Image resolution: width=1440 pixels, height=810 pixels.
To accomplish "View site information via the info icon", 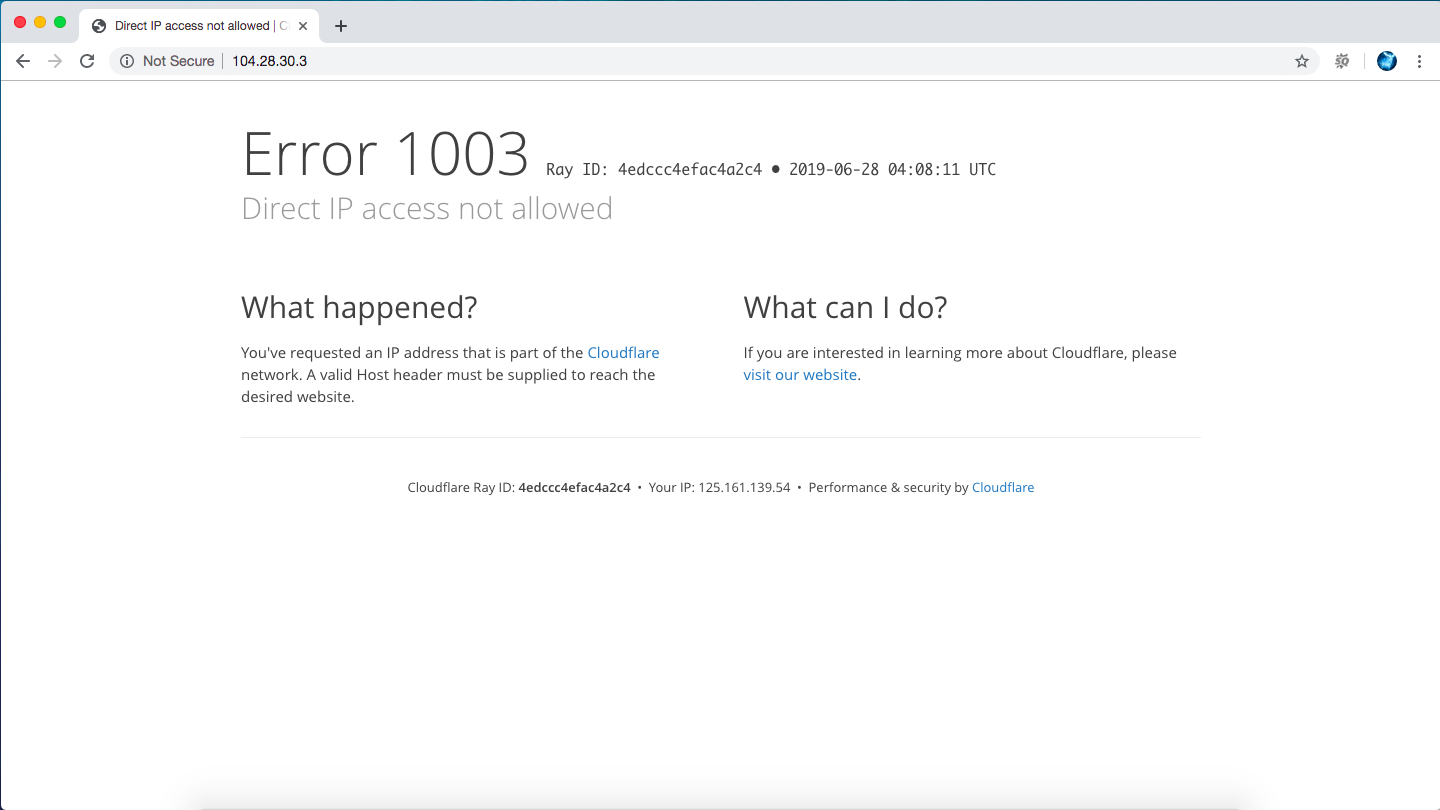I will (x=127, y=61).
